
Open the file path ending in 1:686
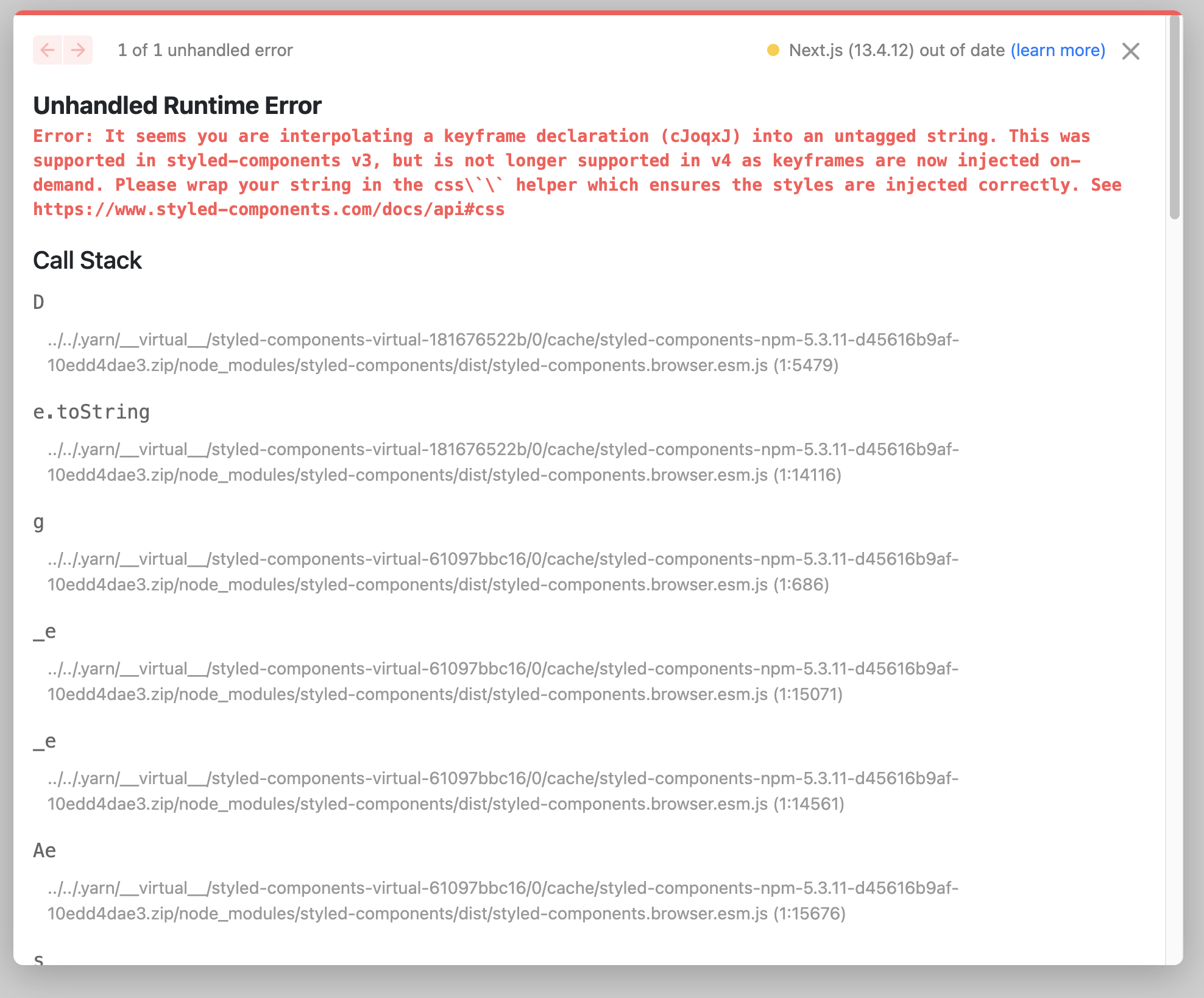[x=503, y=572]
